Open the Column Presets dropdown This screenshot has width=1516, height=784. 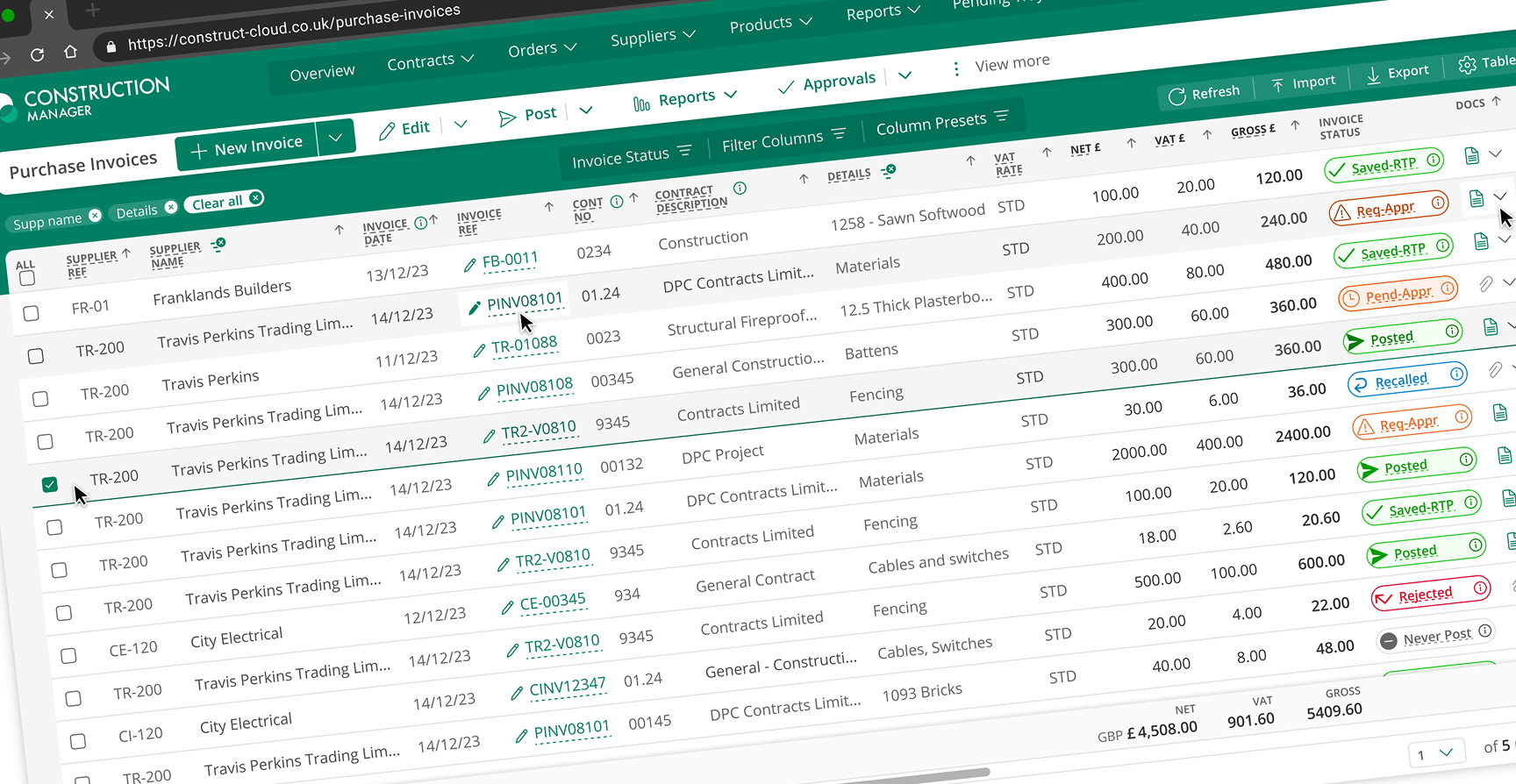(x=942, y=122)
